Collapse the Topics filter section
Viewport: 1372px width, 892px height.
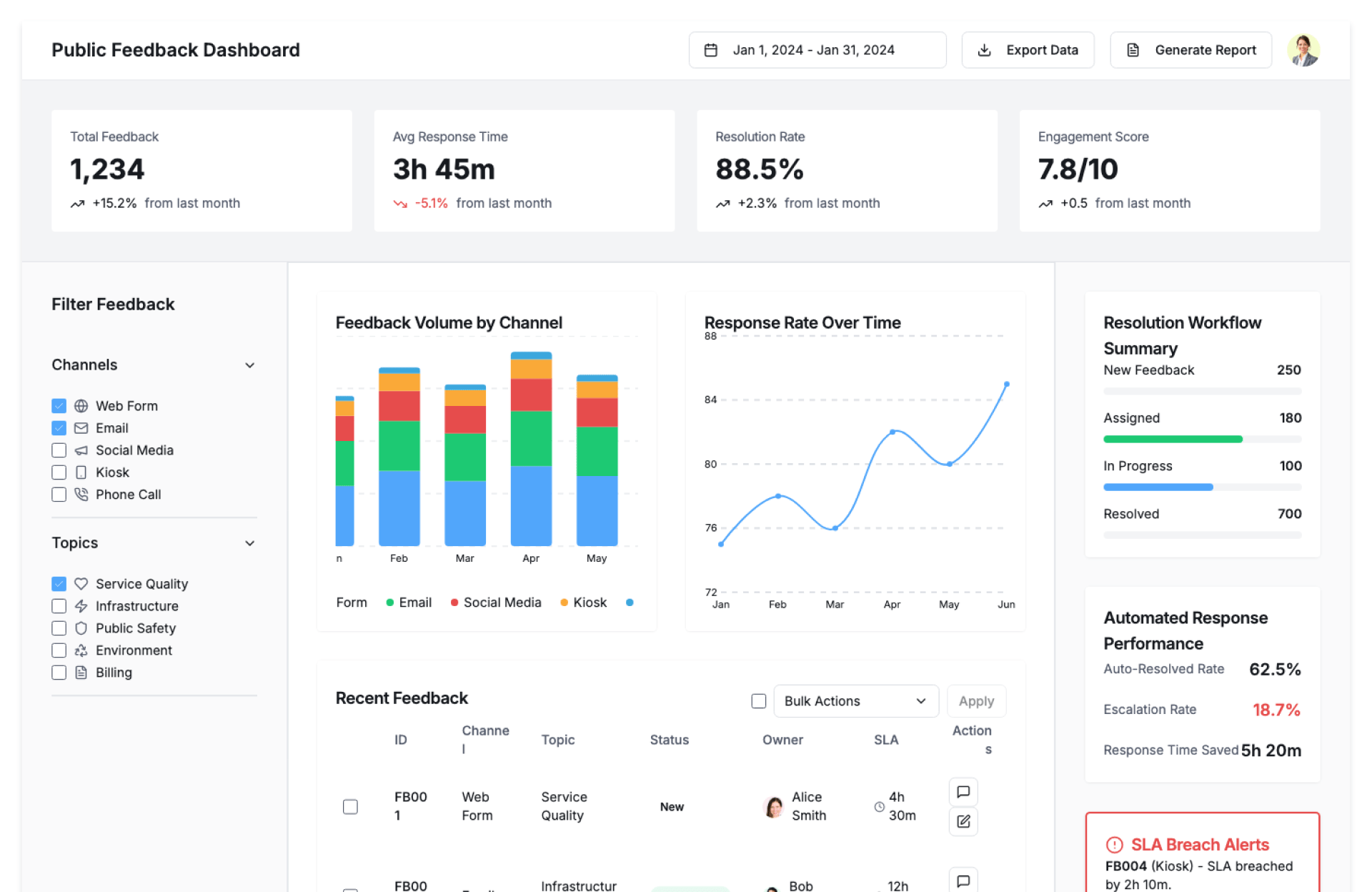(249, 543)
